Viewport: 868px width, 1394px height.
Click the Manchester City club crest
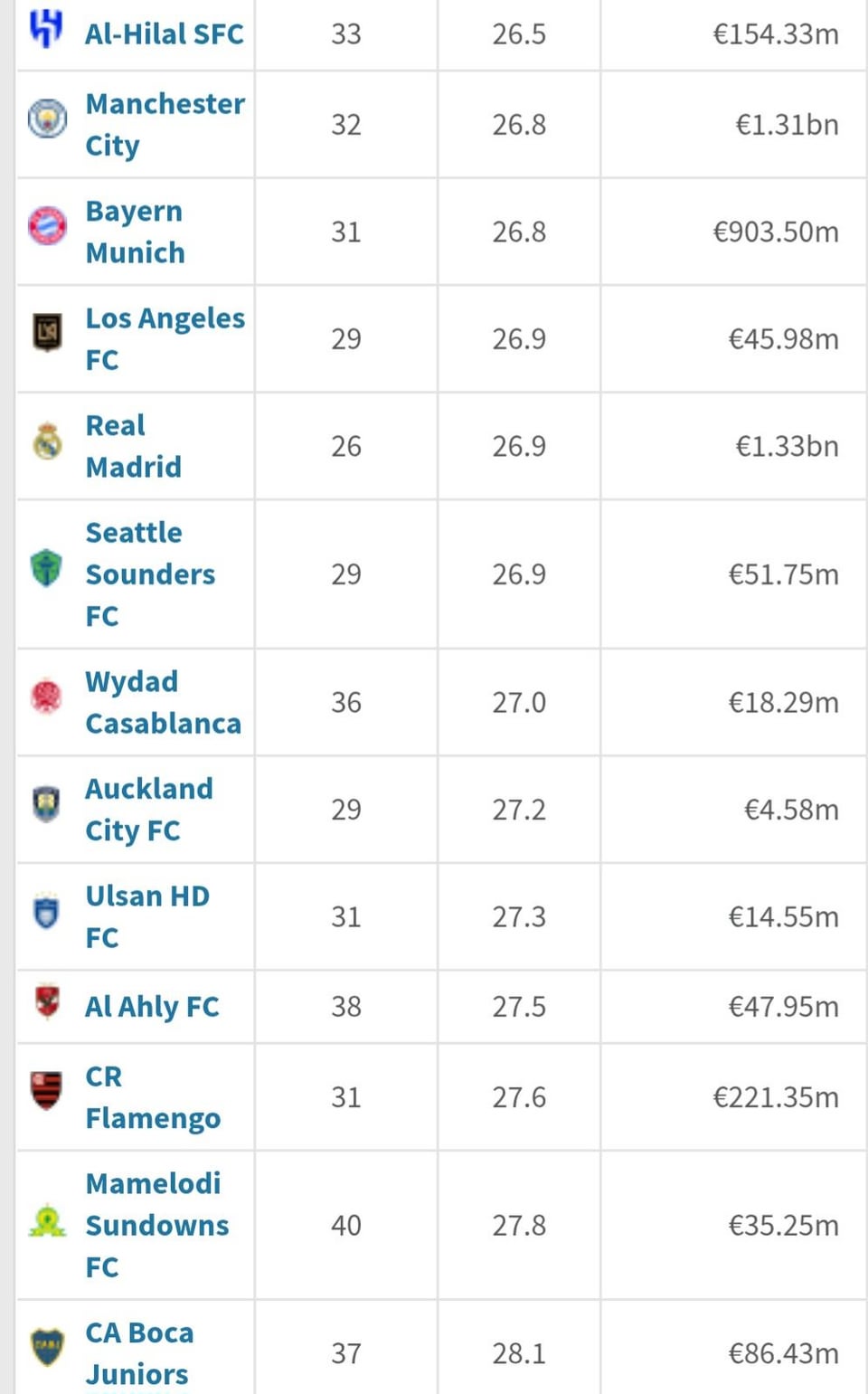click(x=47, y=119)
